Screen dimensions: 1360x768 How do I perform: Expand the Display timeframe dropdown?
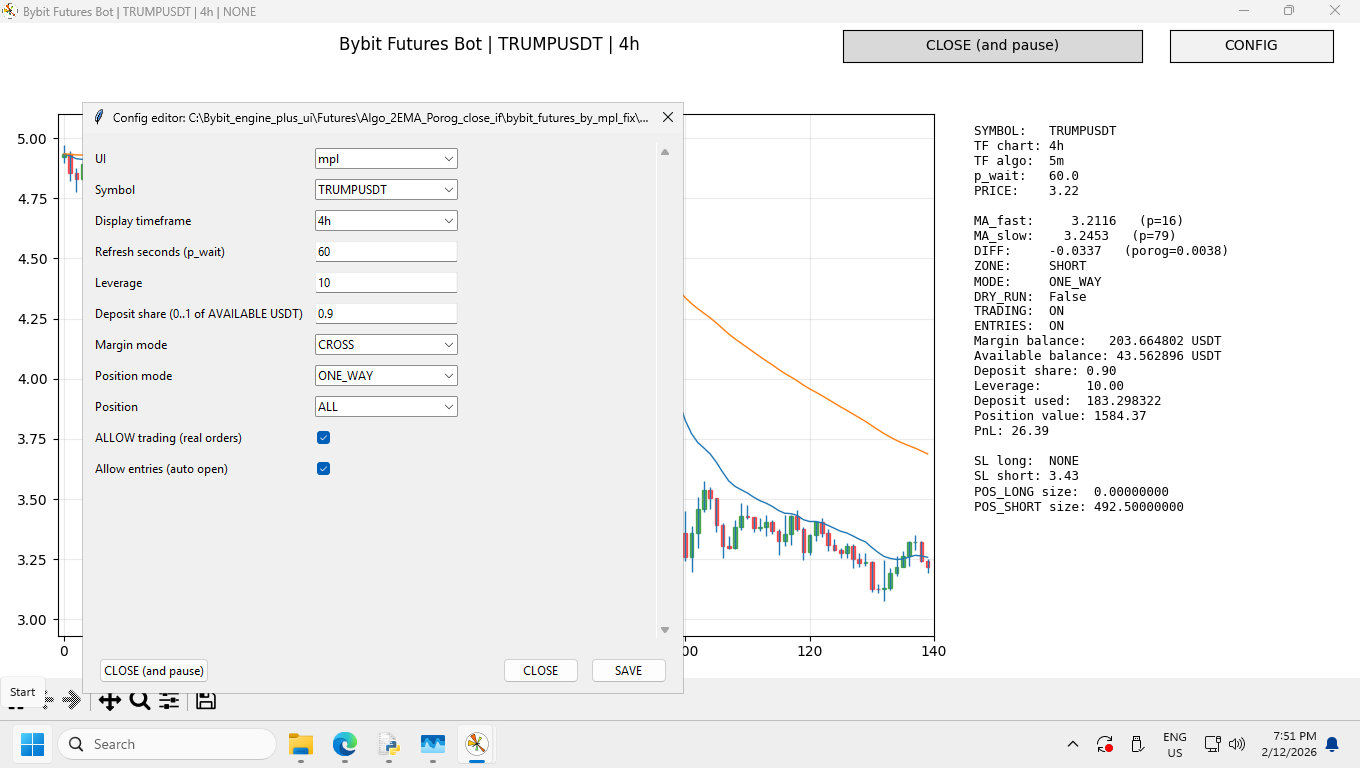[386, 221]
